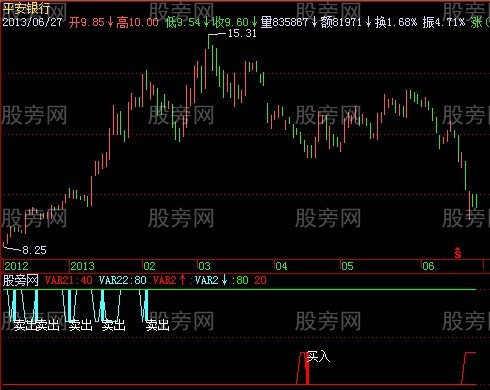Select the 05 month marker
The width and height of the screenshot is (490, 390).
tap(347, 266)
